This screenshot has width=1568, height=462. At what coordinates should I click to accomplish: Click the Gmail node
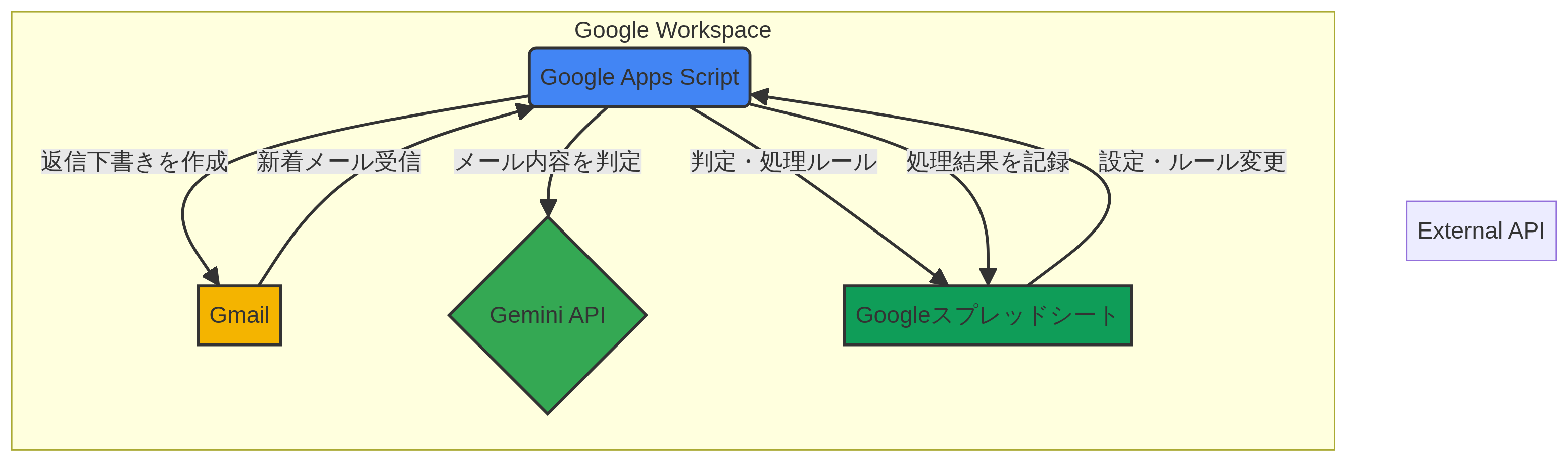click(239, 315)
